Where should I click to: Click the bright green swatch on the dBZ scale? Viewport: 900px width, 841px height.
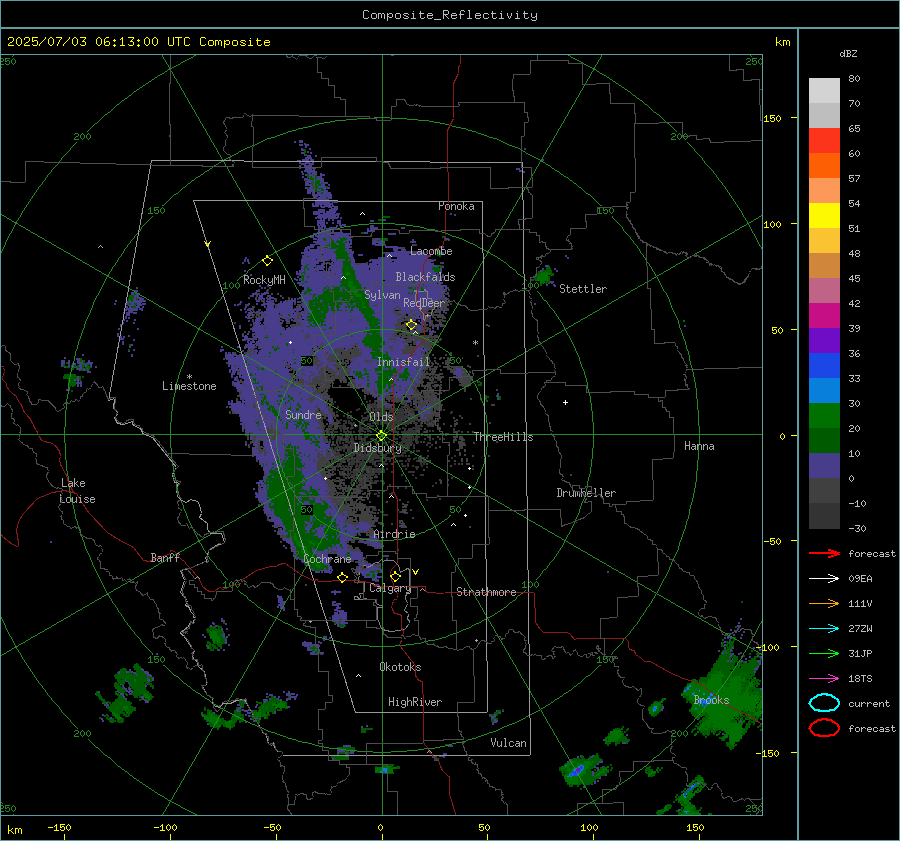pos(824,416)
